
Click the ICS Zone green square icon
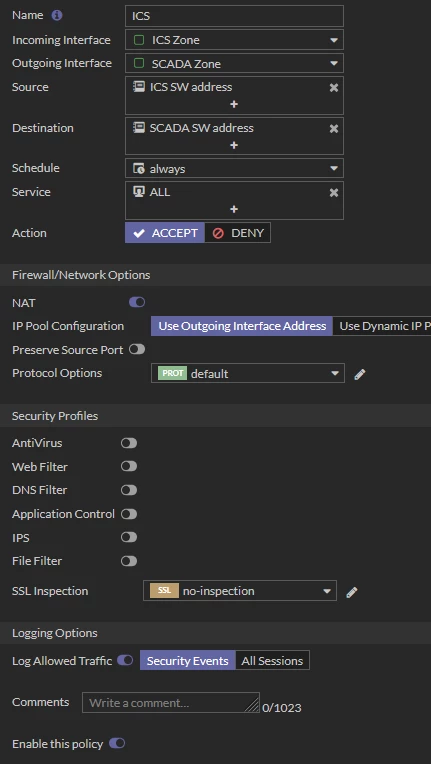(x=139, y=40)
